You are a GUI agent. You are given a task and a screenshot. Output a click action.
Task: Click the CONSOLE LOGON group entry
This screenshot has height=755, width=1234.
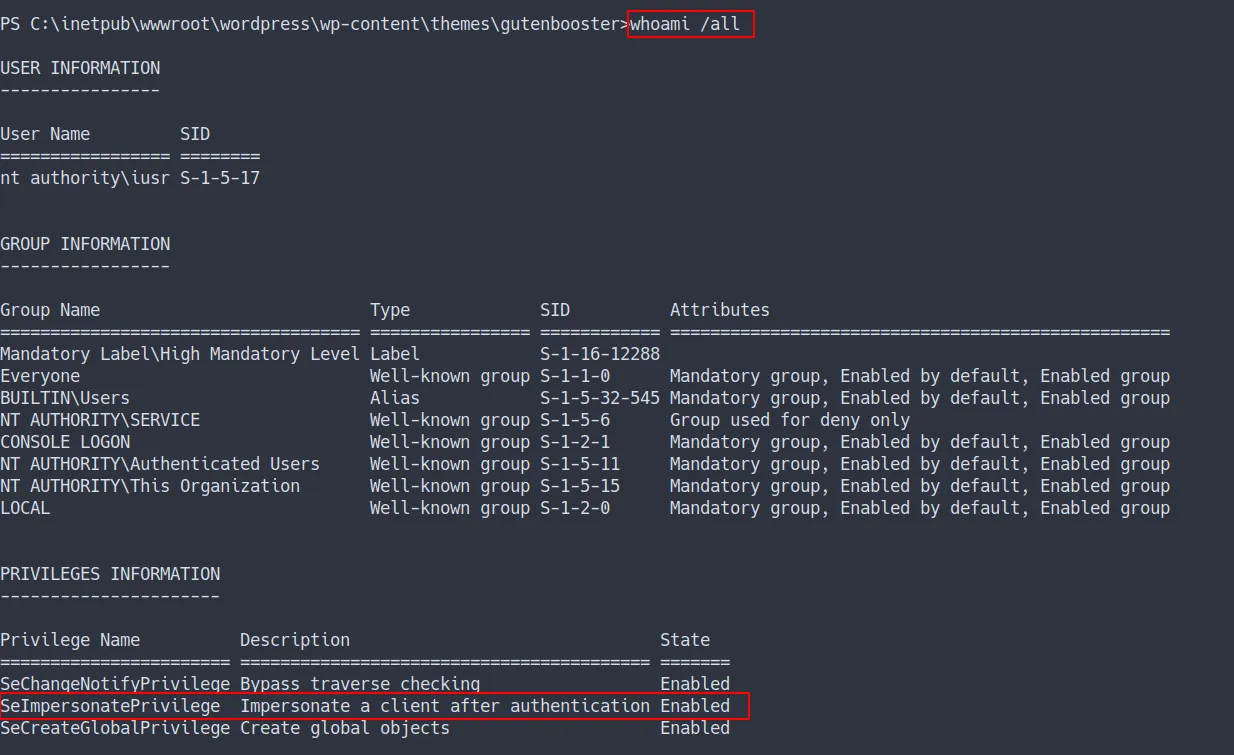(x=65, y=442)
